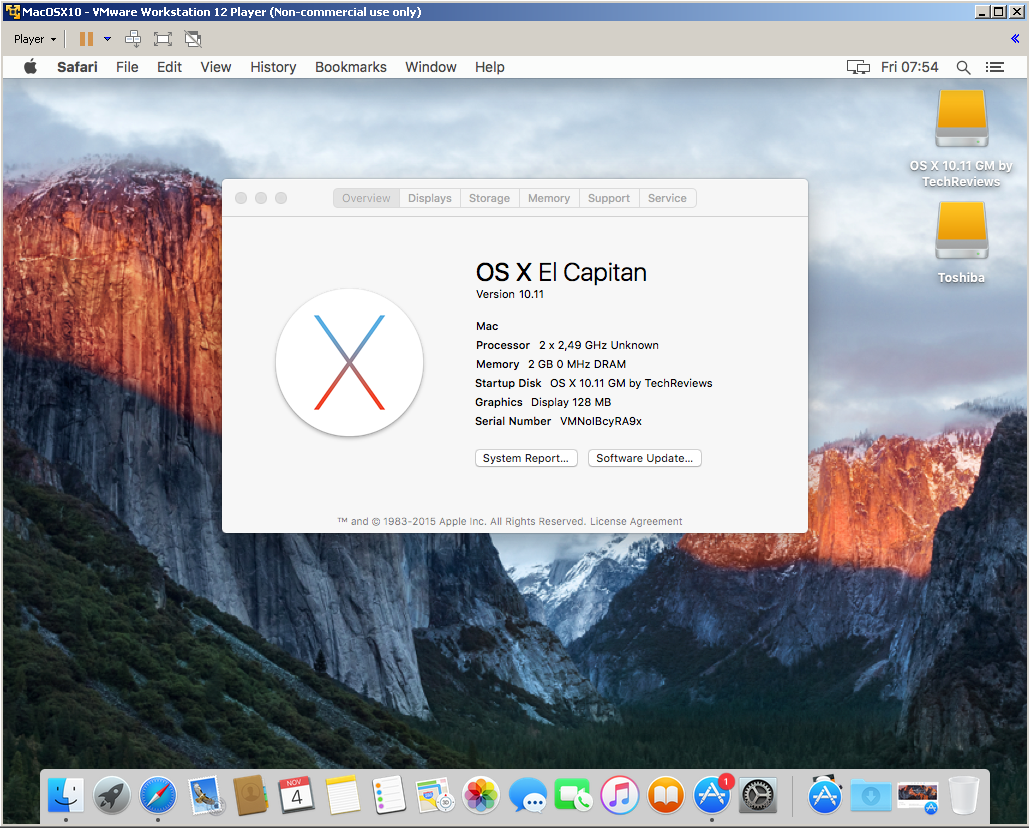This screenshot has height=828, width=1029.
Task: Open the Trash in dock
Action: 964,795
